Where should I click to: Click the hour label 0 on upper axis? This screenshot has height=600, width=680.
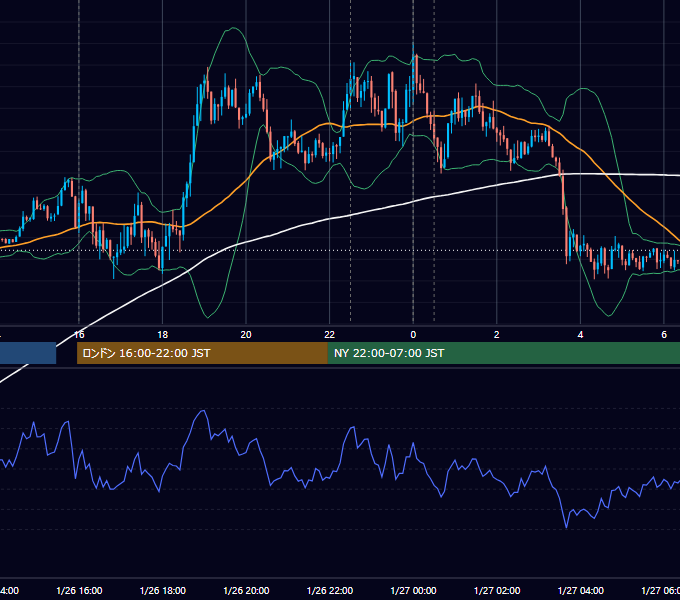(x=413, y=335)
